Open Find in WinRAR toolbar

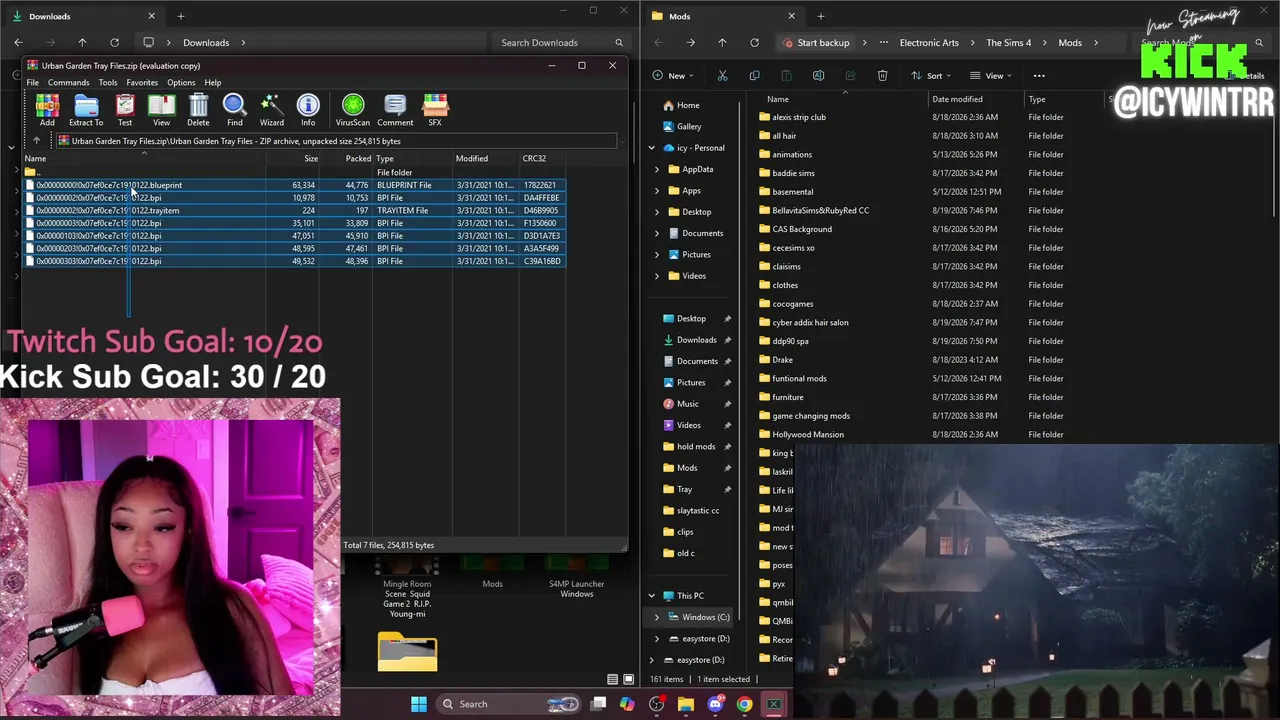click(234, 109)
